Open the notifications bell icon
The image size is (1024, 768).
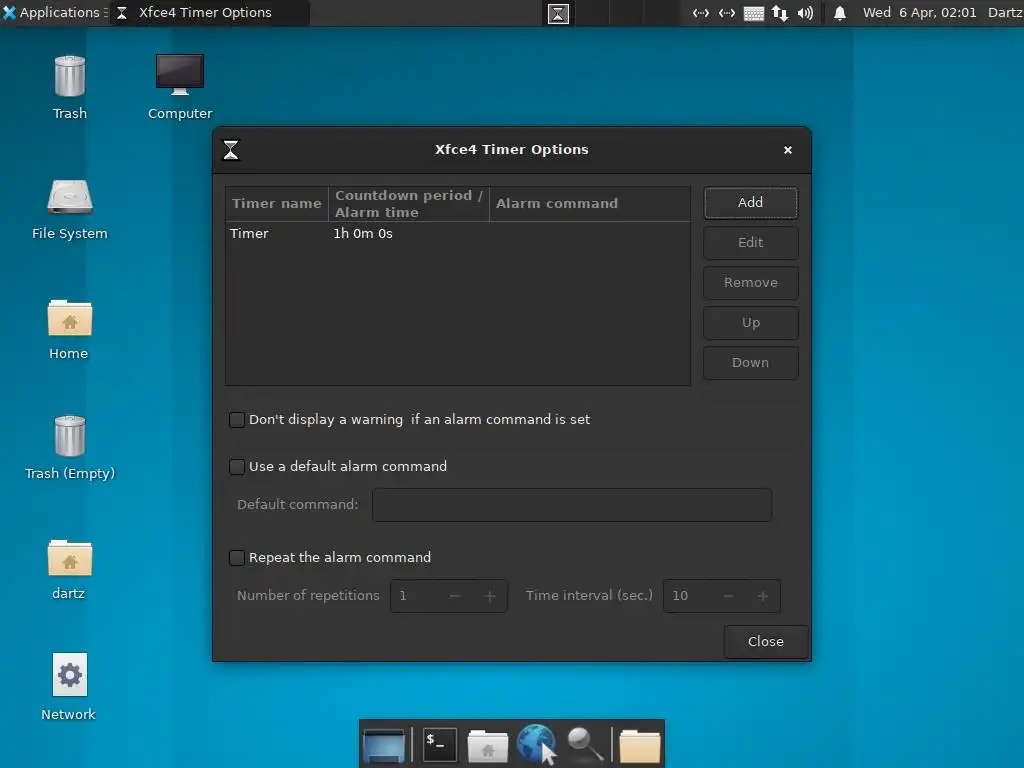point(840,13)
